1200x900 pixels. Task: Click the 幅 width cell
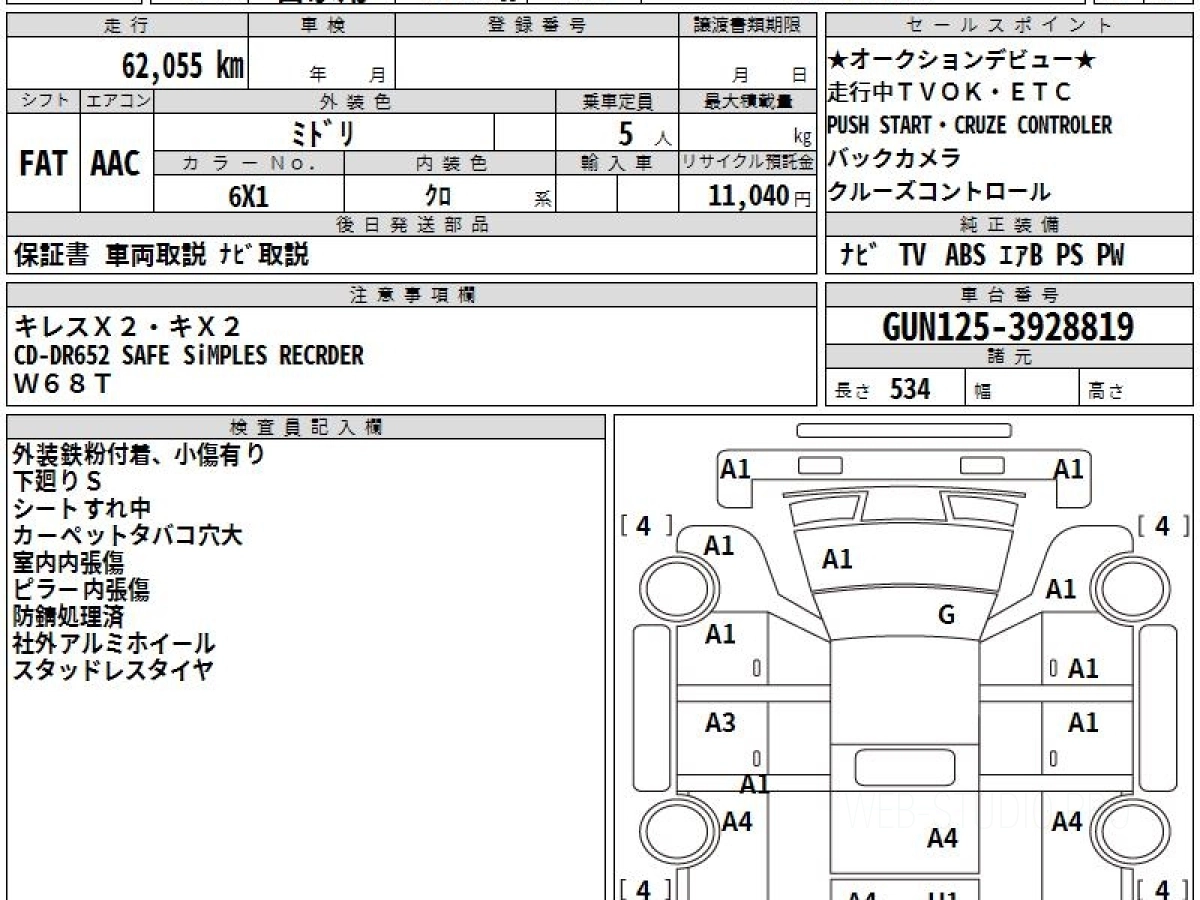pyautogui.click(x=1022, y=390)
